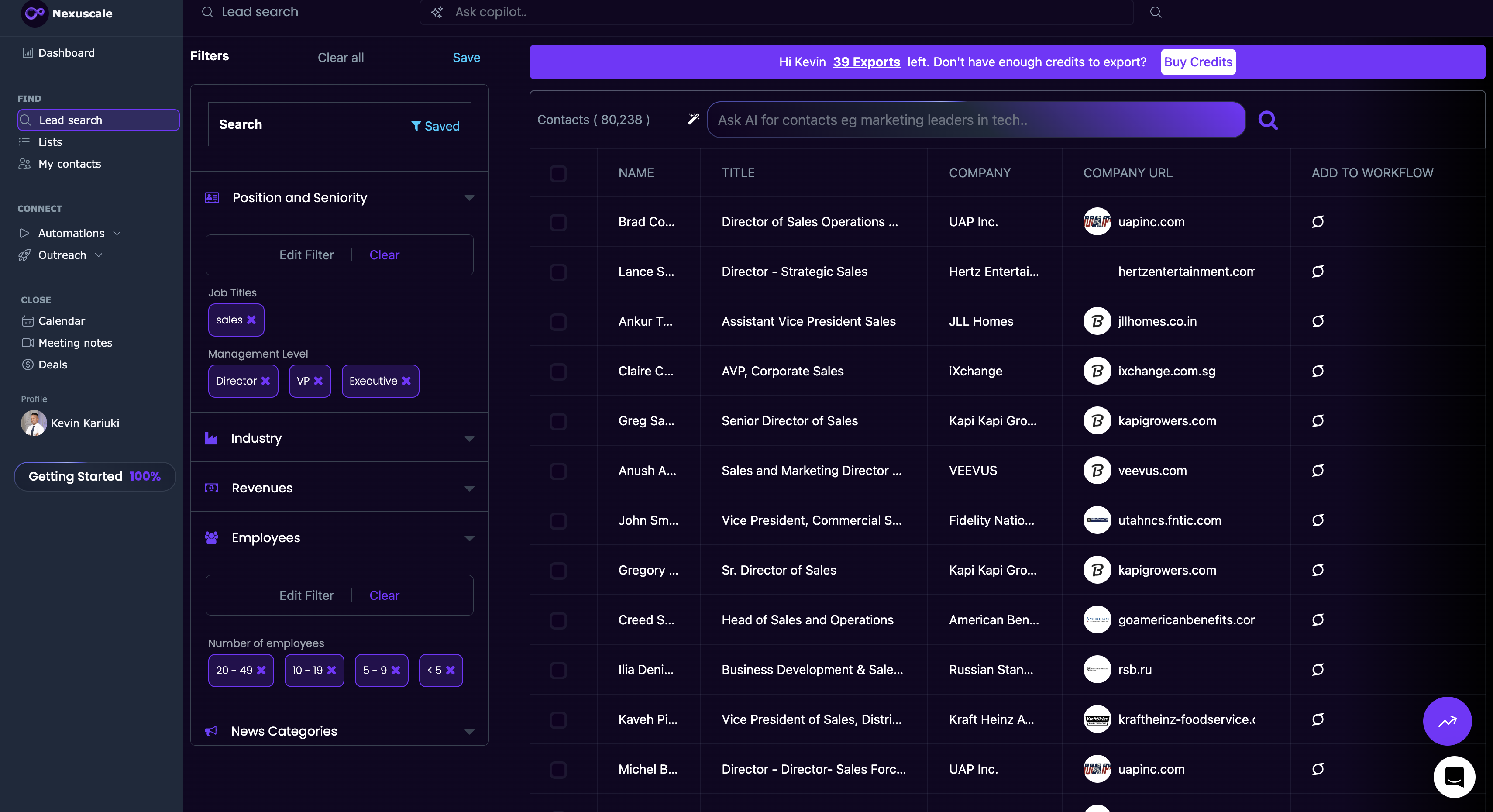
Task: Remove the Executive management level tag
Action: (406, 381)
